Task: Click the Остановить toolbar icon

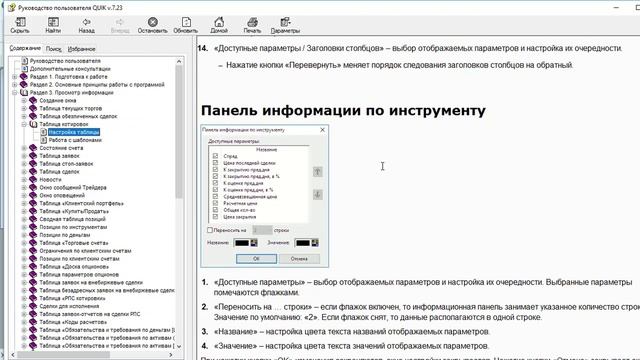Action: coord(153,22)
